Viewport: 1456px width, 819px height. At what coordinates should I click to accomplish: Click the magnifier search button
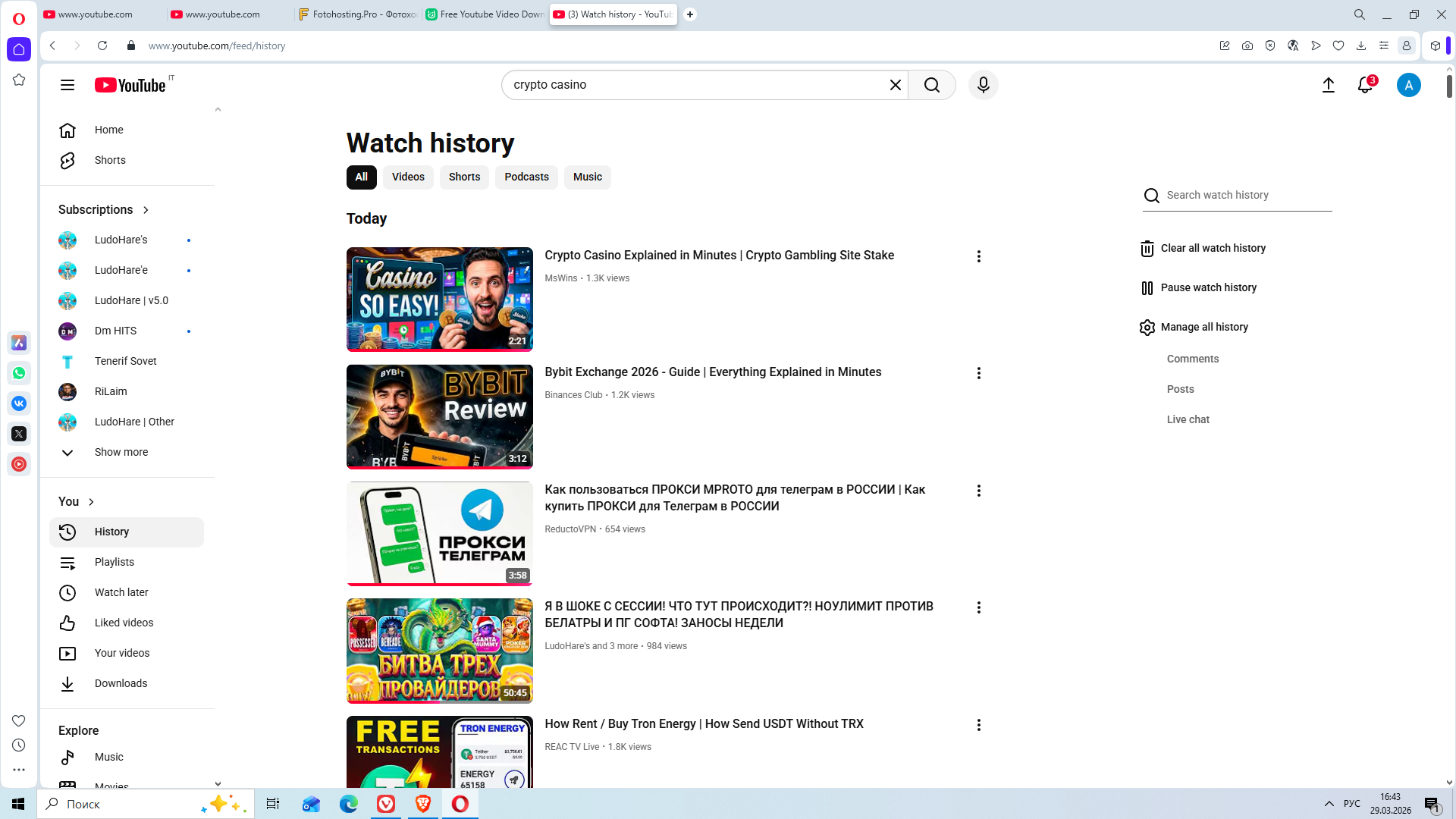(x=932, y=85)
